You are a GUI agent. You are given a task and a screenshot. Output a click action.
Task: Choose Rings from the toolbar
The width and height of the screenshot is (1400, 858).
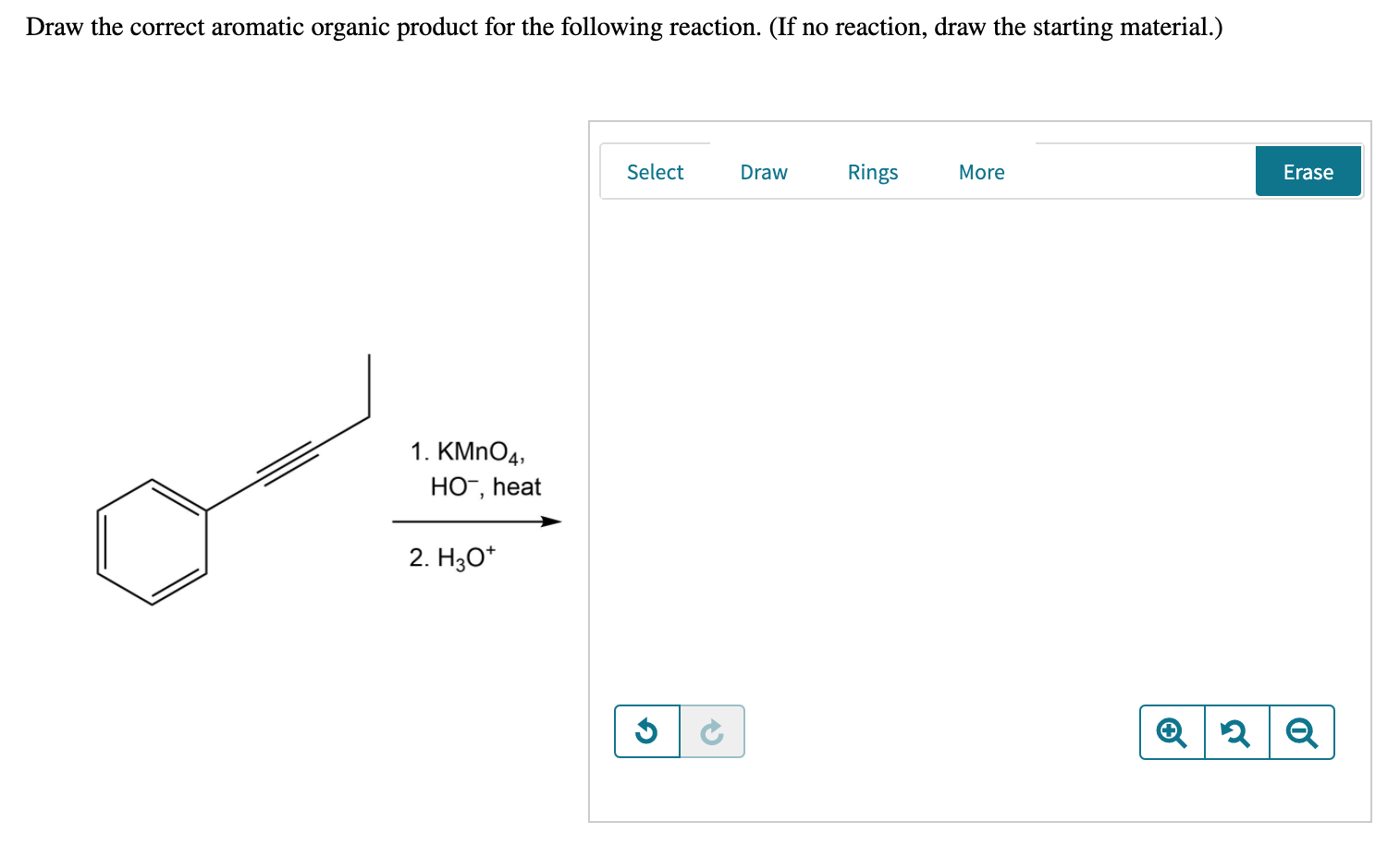pos(872,172)
